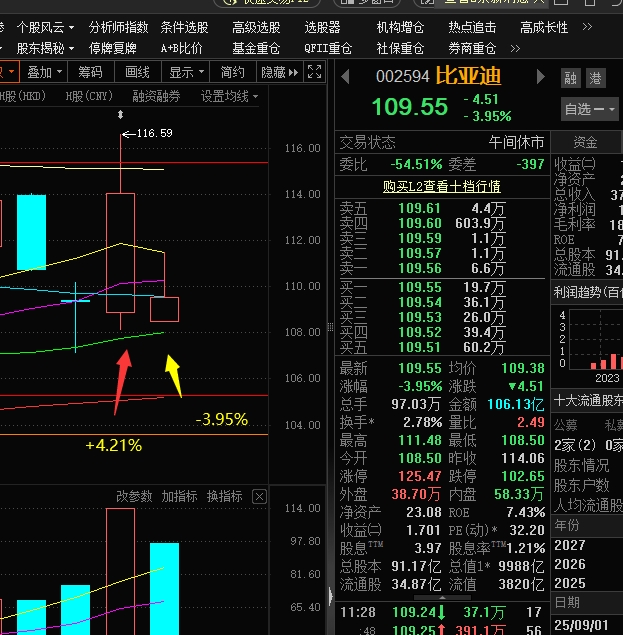Open 基金重仓 menu item
623x635 pixels.
coord(256,49)
